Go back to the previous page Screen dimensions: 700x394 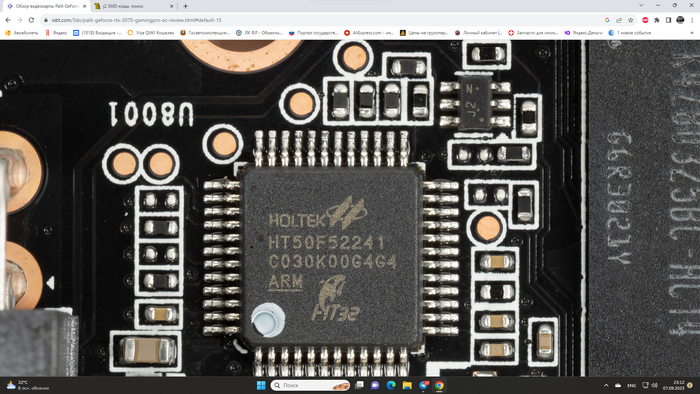pyautogui.click(x=8, y=20)
